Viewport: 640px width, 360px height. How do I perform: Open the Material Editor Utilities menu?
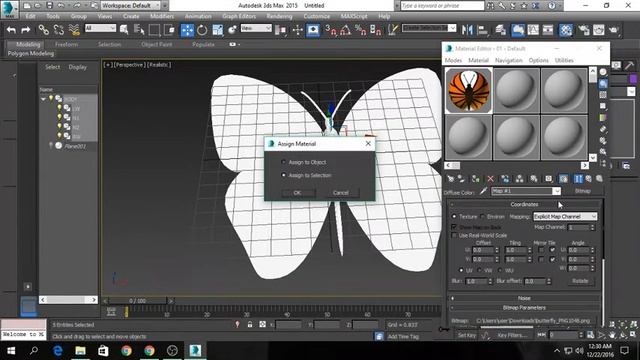pyautogui.click(x=564, y=60)
